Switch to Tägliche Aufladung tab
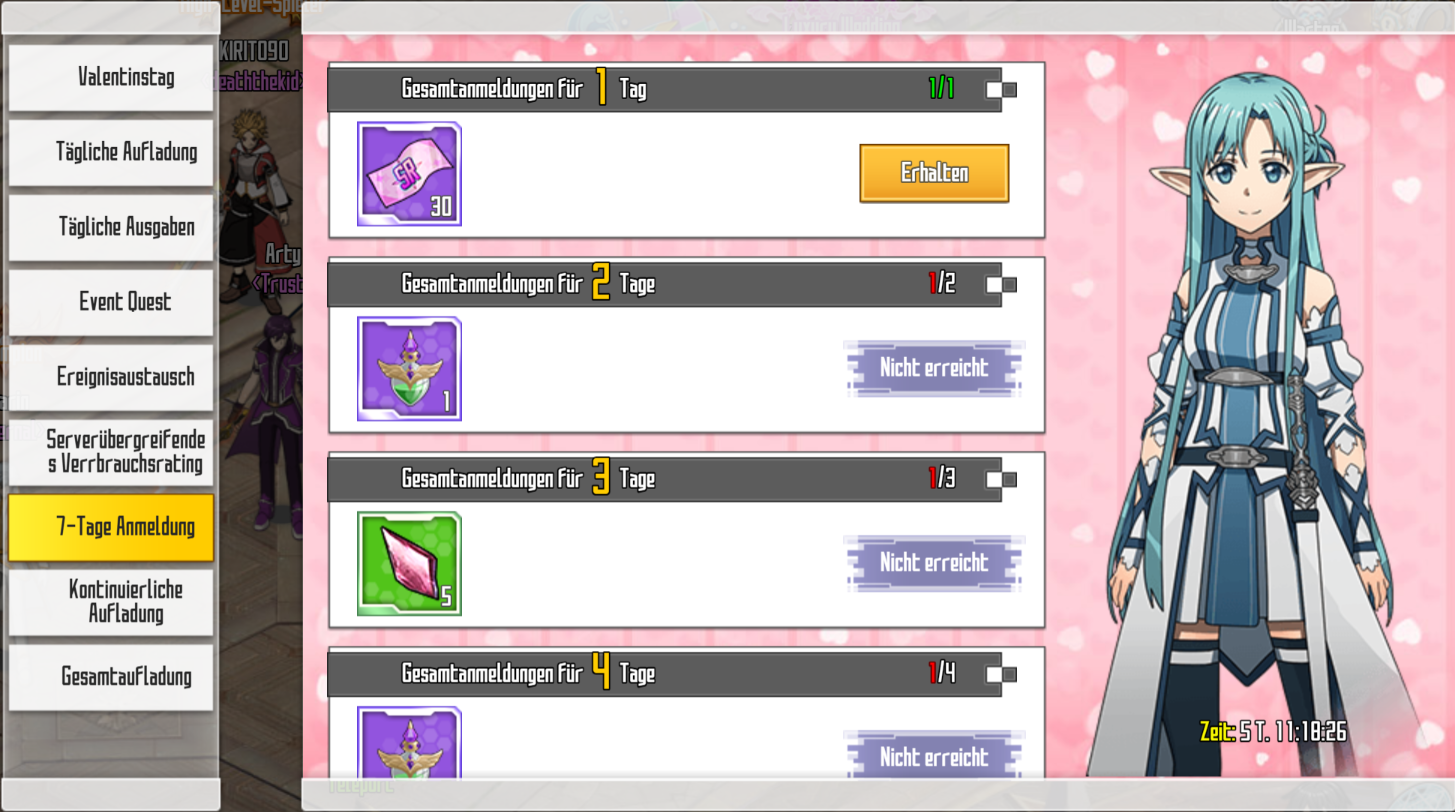Viewport: 1455px width, 812px height. (111, 153)
